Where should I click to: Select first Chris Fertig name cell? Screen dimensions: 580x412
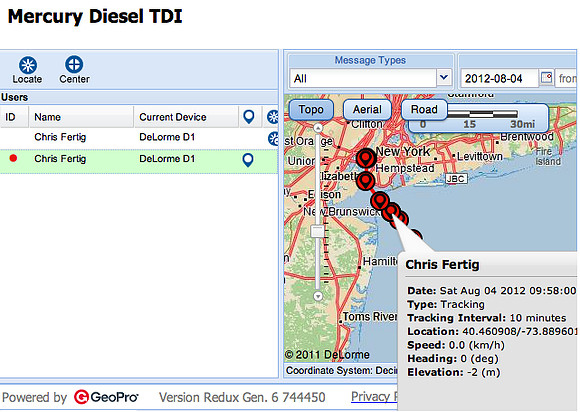(60, 137)
